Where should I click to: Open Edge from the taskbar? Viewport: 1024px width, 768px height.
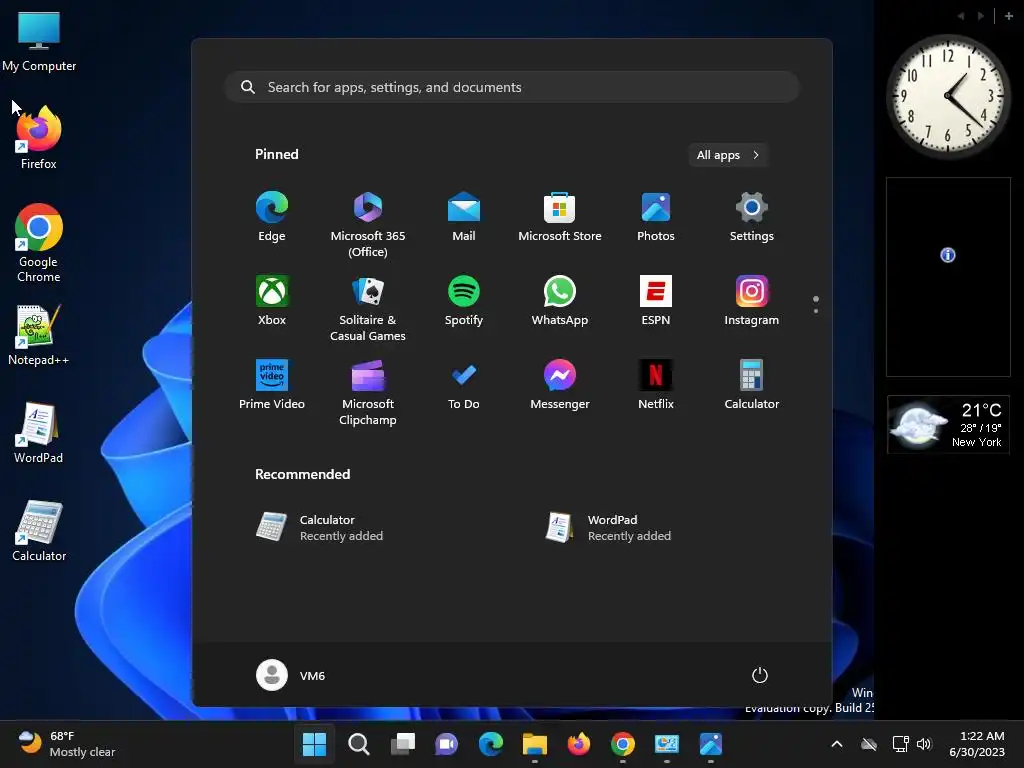tap(490, 744)
